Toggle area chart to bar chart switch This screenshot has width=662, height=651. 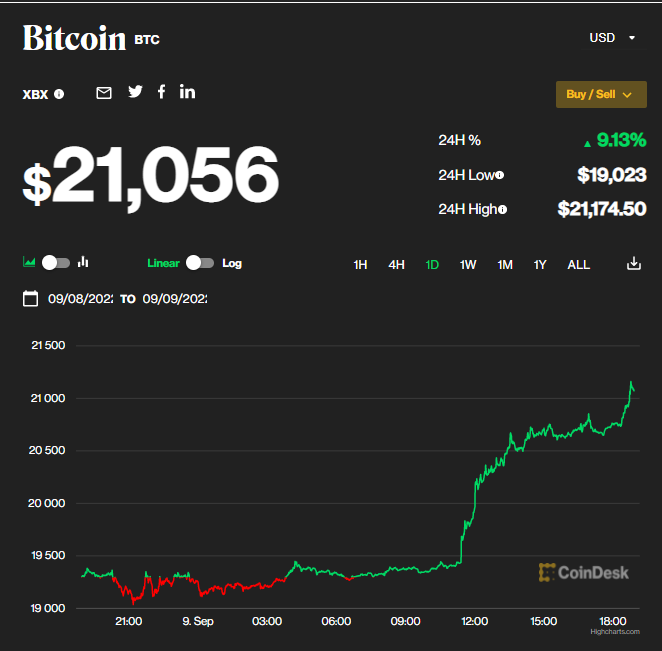pos(56,263)
